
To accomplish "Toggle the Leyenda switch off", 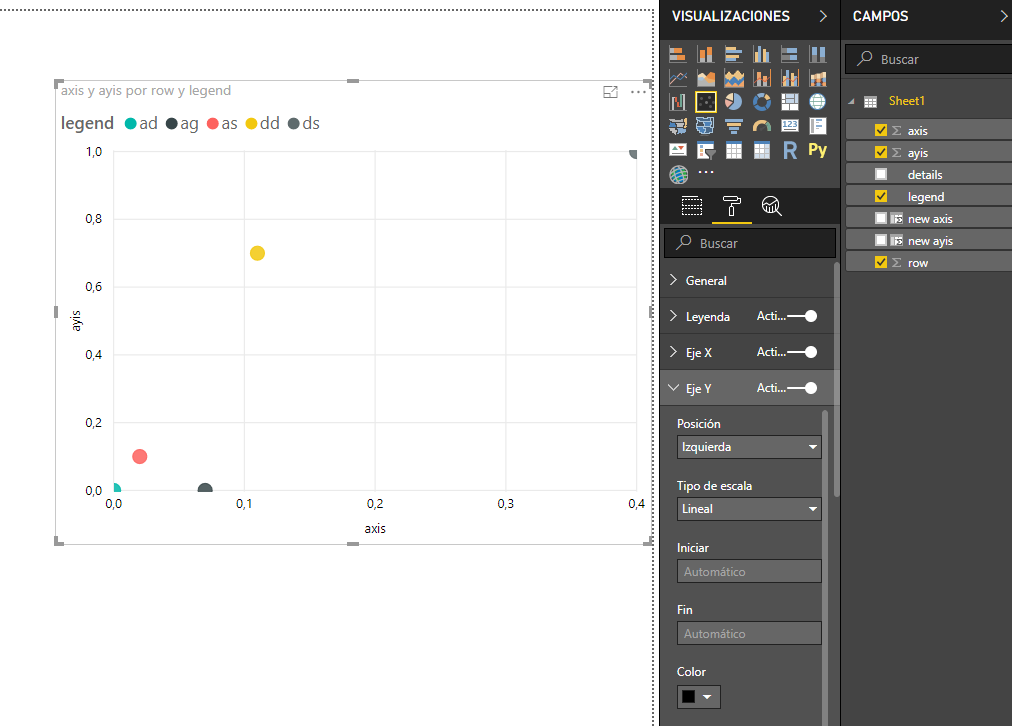I will click(x=802, y=316).
